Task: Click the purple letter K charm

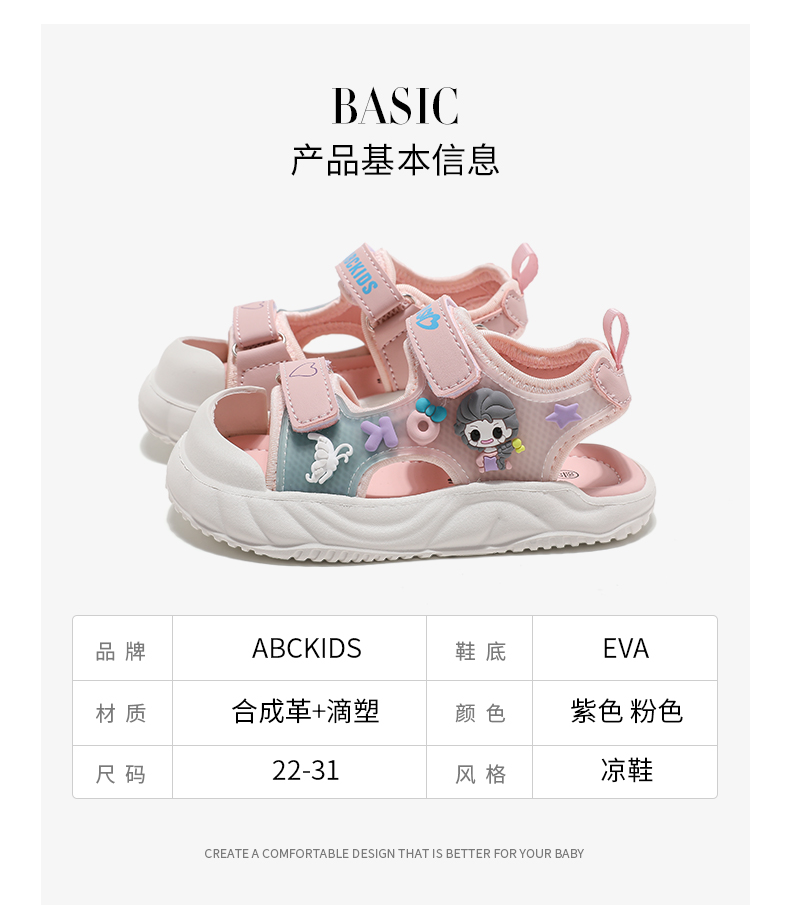Action: click(379, 433)
